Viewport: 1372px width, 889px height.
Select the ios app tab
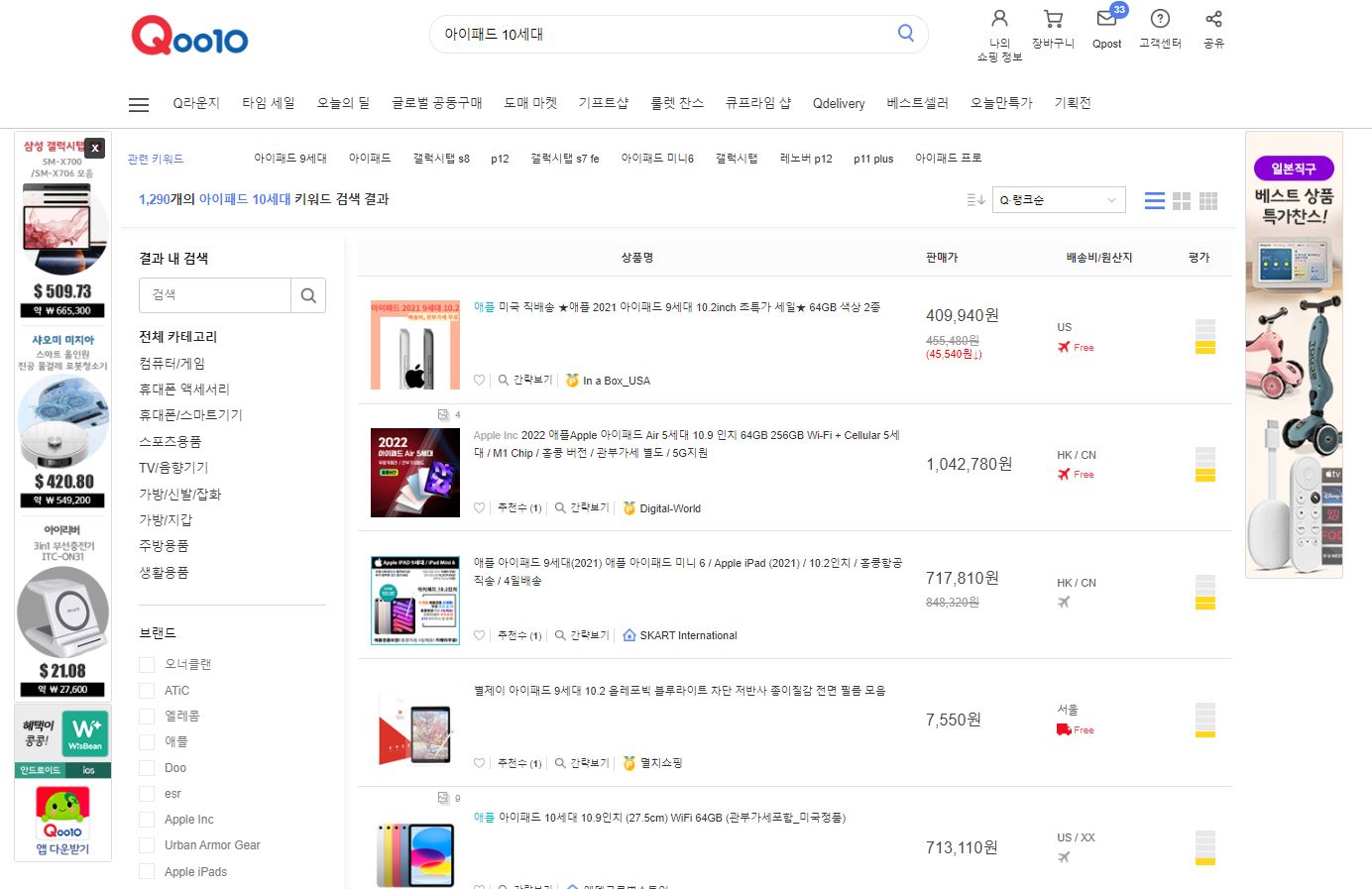click(x=88, y=770)
